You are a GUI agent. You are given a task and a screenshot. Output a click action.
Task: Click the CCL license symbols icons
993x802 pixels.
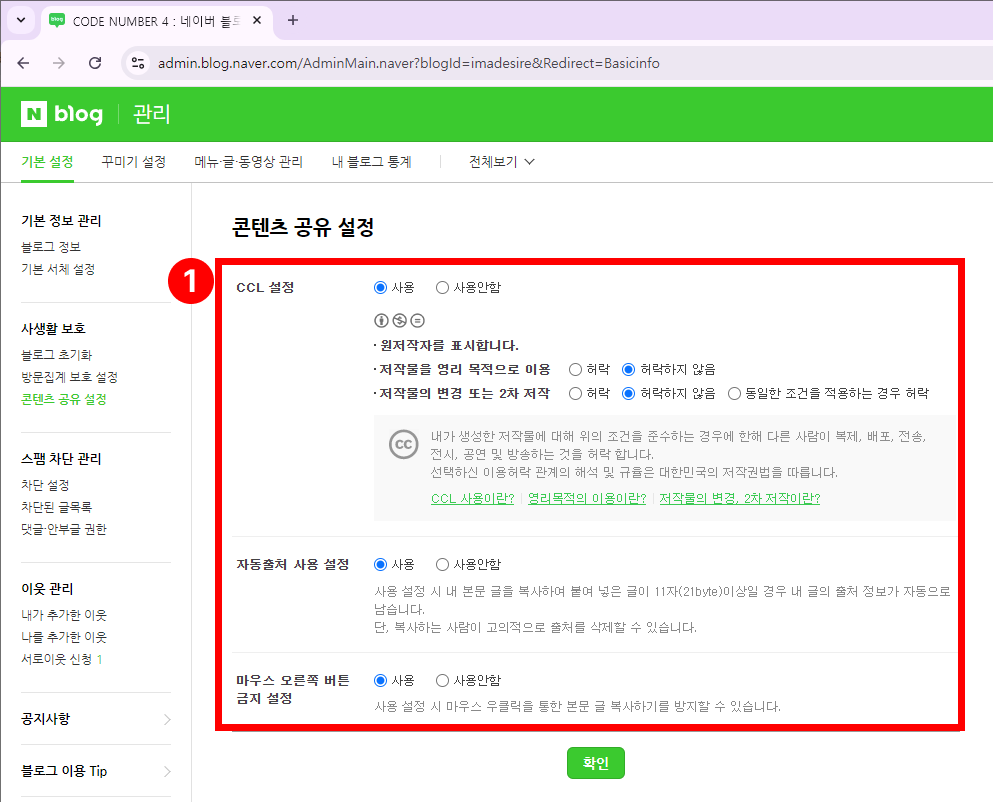click(399, 321)
